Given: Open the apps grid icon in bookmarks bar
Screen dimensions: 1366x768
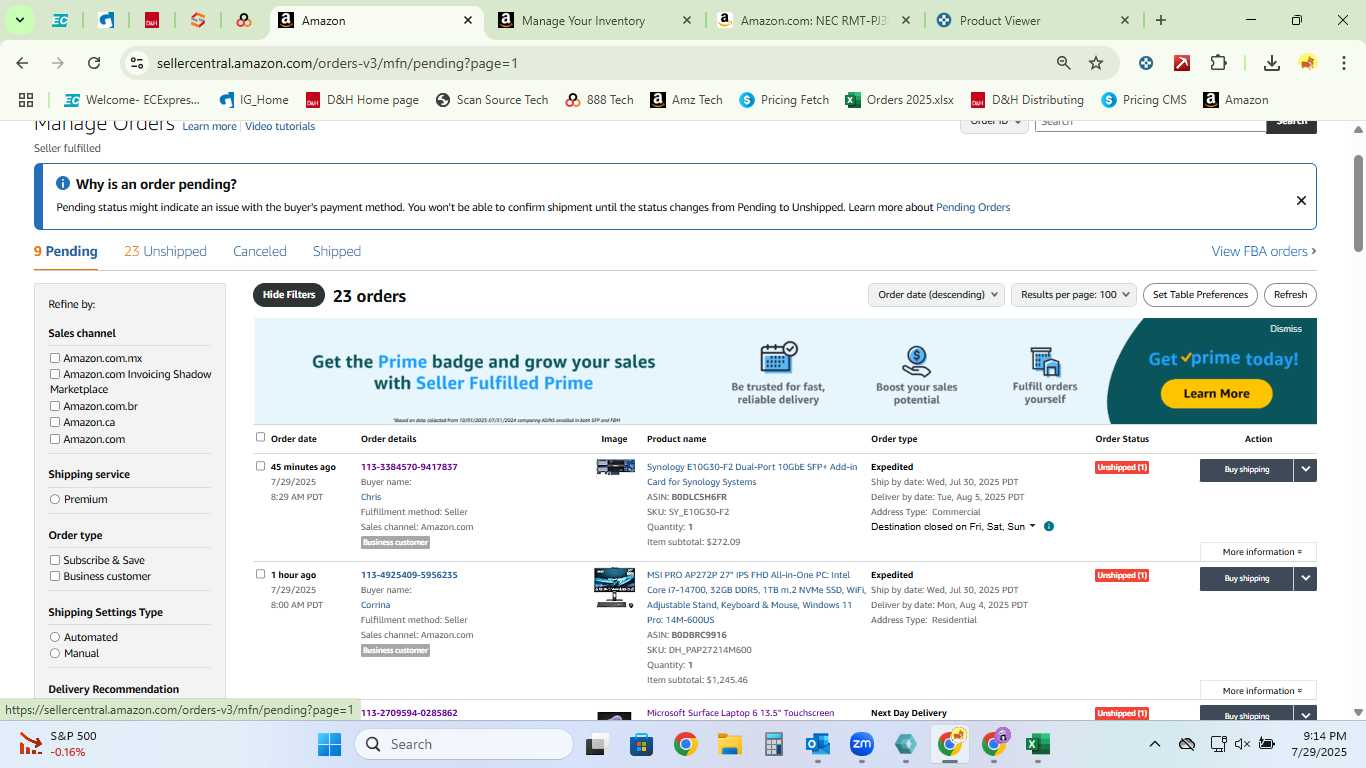Looking at the screenshot, I should coord(26,100).
